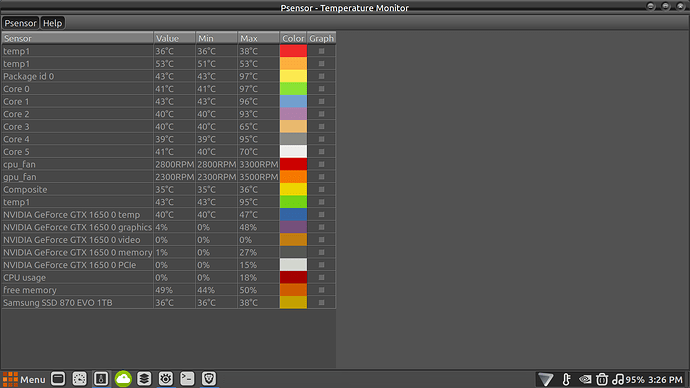690x388 pixels.
Task: Click the 3500RPM max value
Action: pos(259,177)
